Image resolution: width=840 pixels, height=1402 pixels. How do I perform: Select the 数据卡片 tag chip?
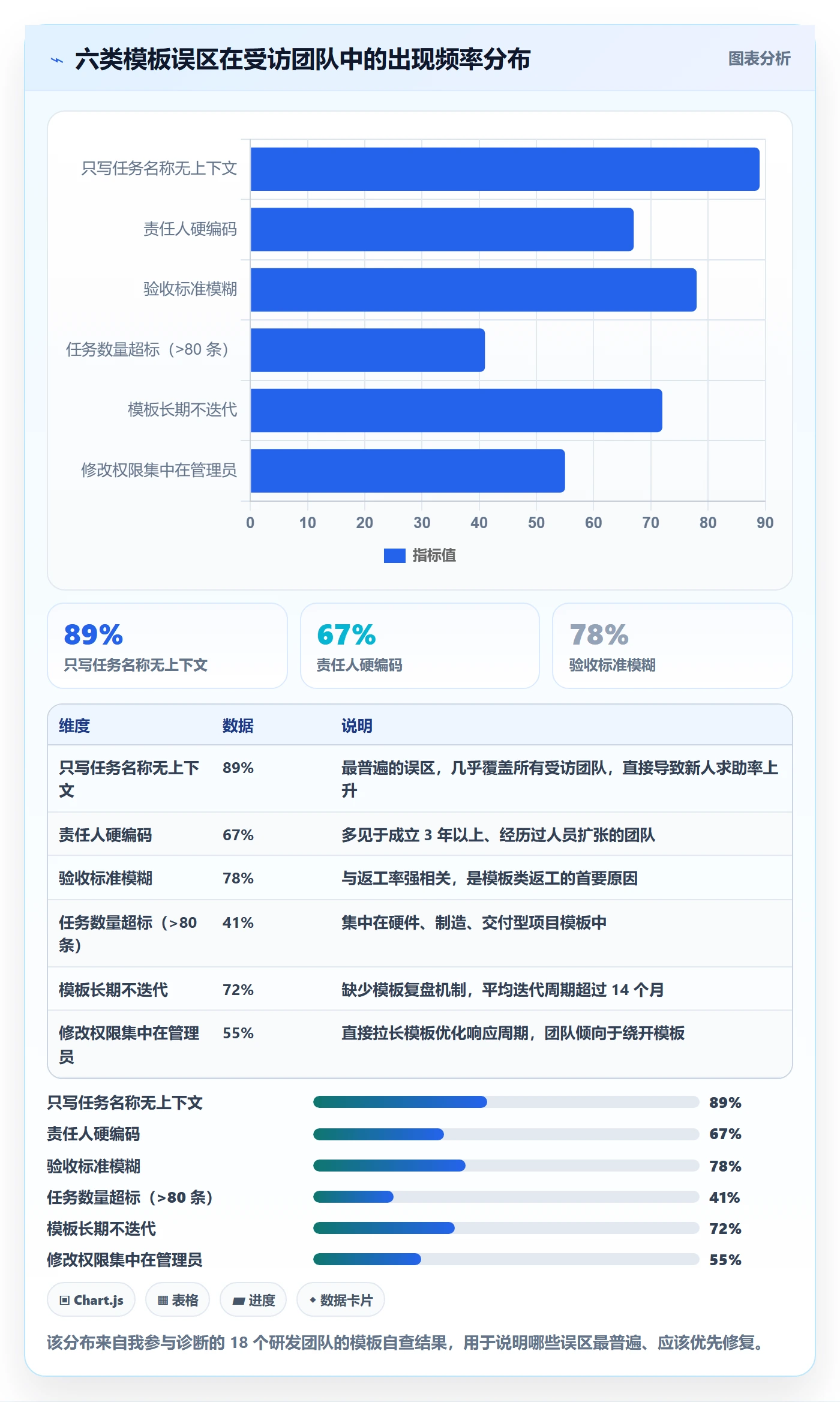point(341,1300)
